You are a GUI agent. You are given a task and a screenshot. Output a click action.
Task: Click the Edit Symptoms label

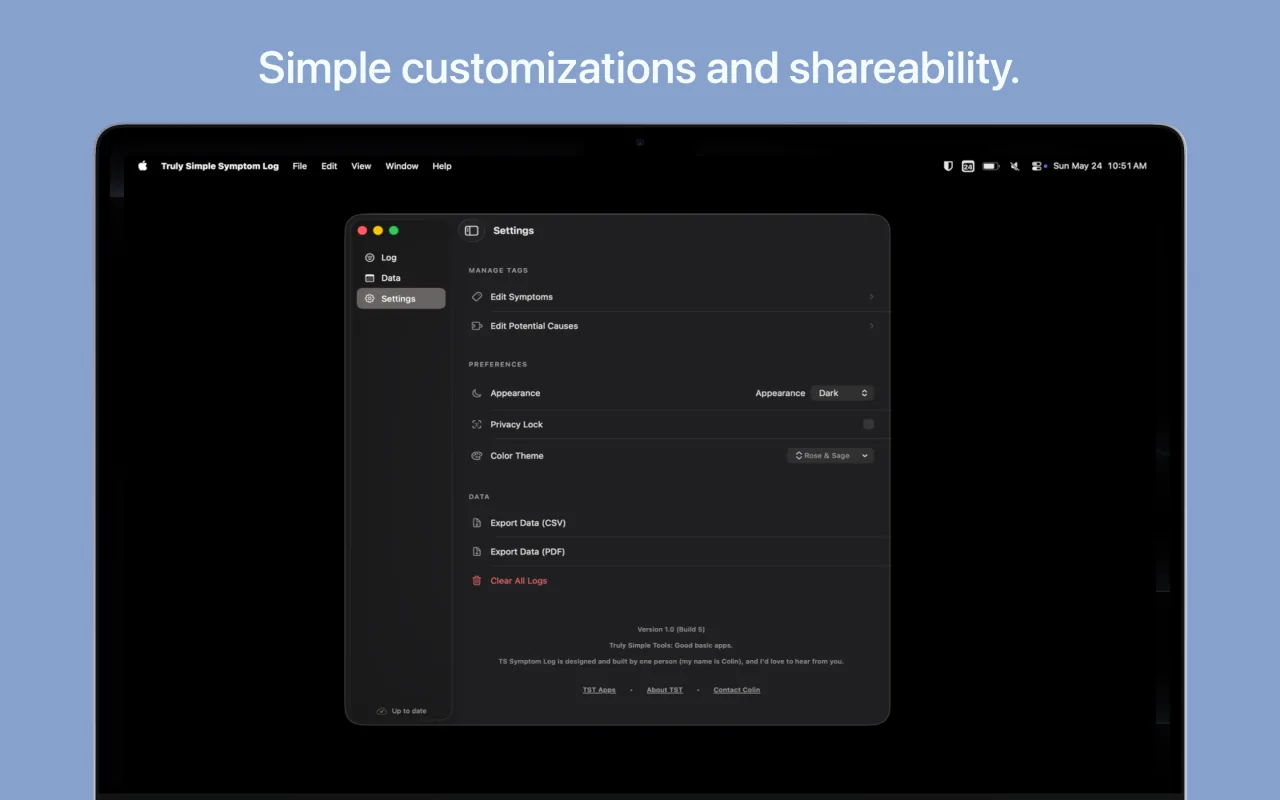[x=522, y=297]
